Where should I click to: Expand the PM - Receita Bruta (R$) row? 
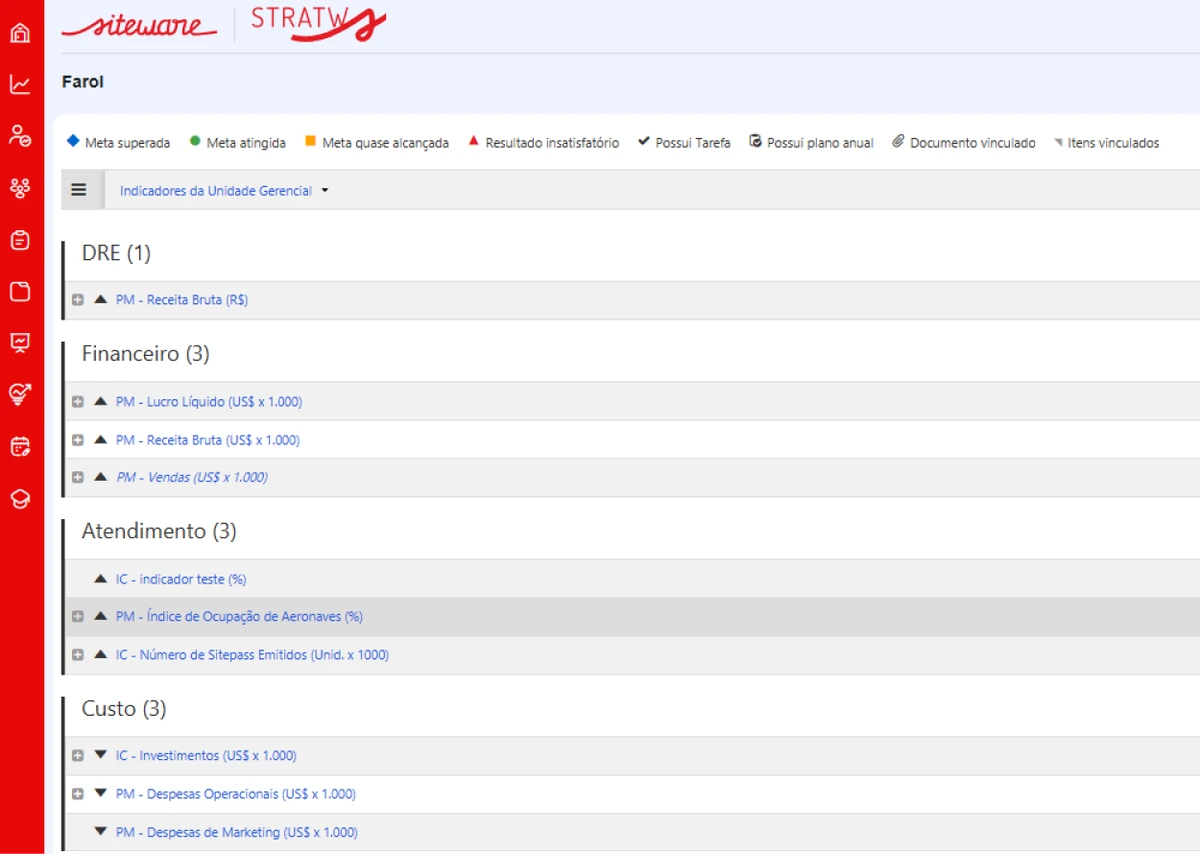(78, 300)
